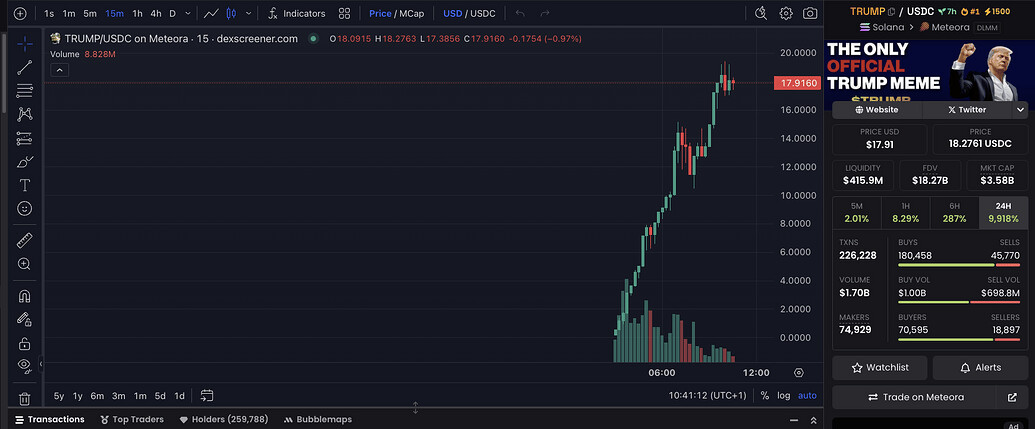Open the forecasting and measurement tools

tap(24, 138)
